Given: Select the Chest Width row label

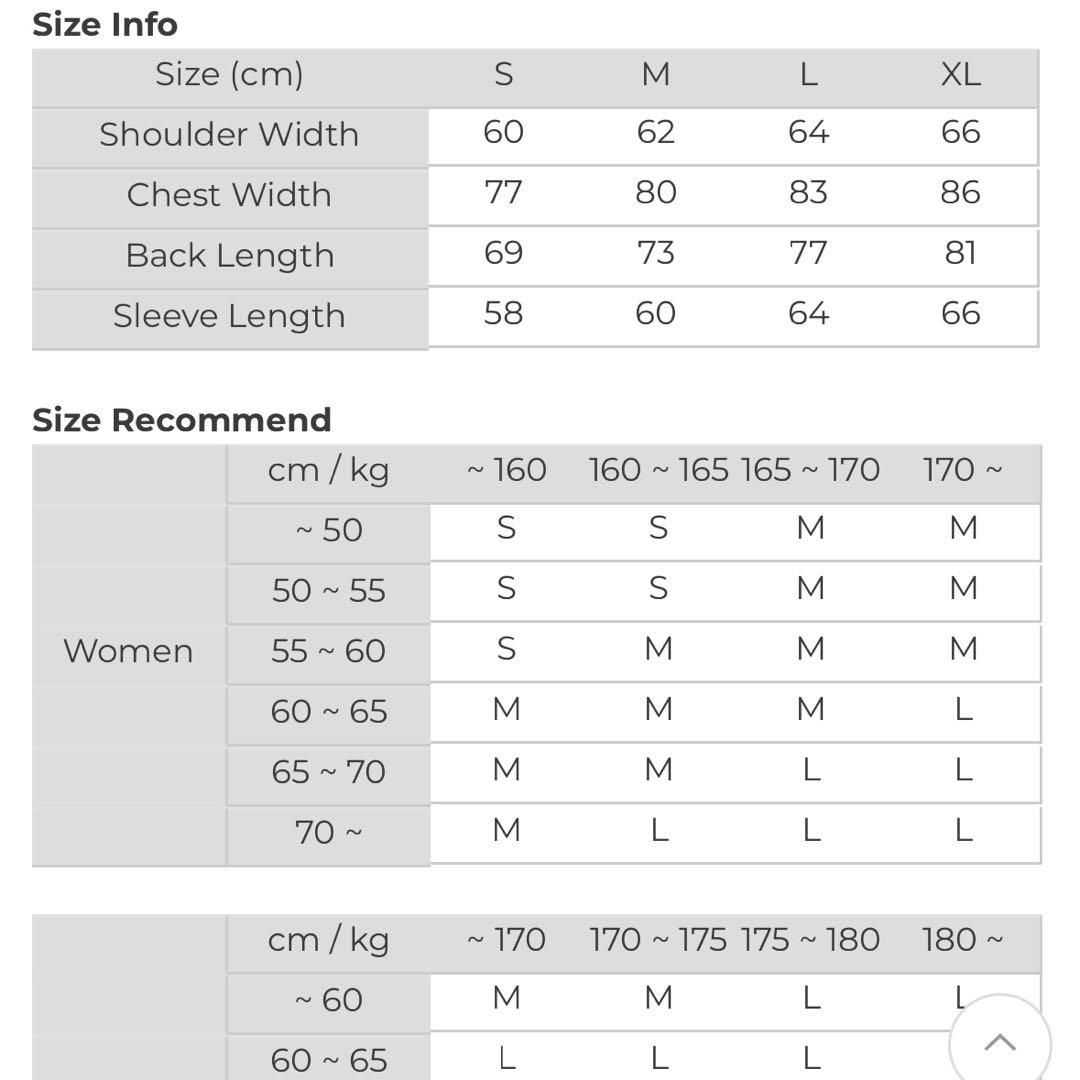Looking at the screenshot, I should [229, 195].
